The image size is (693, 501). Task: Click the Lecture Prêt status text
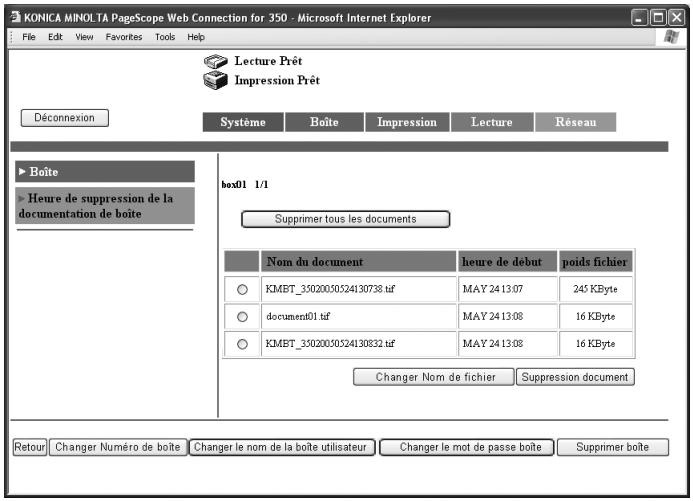pyautogui.click(x=268, y=61)
